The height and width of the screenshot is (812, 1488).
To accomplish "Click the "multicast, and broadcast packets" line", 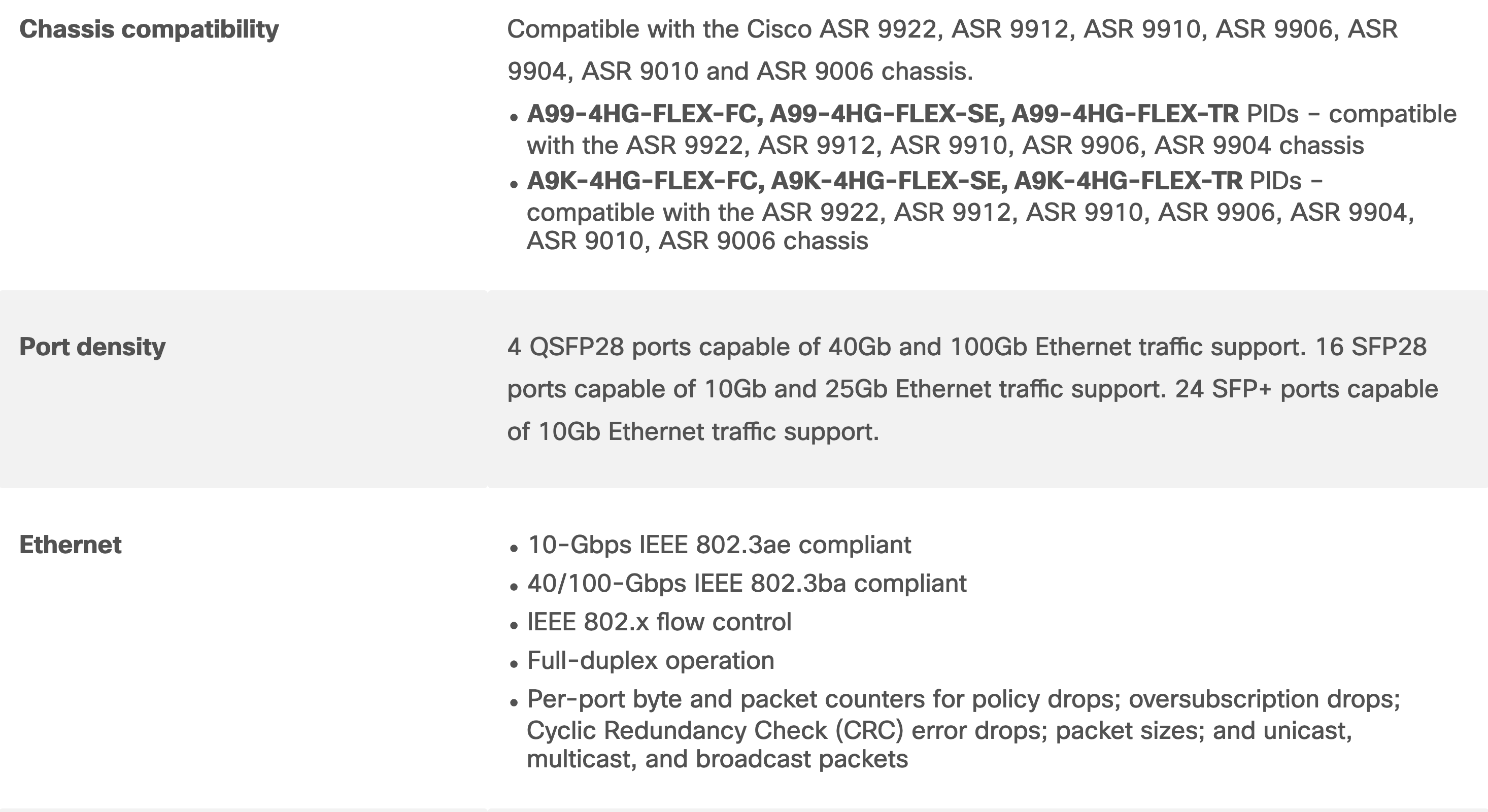I will pyautogui.click(x=717, y=759).
